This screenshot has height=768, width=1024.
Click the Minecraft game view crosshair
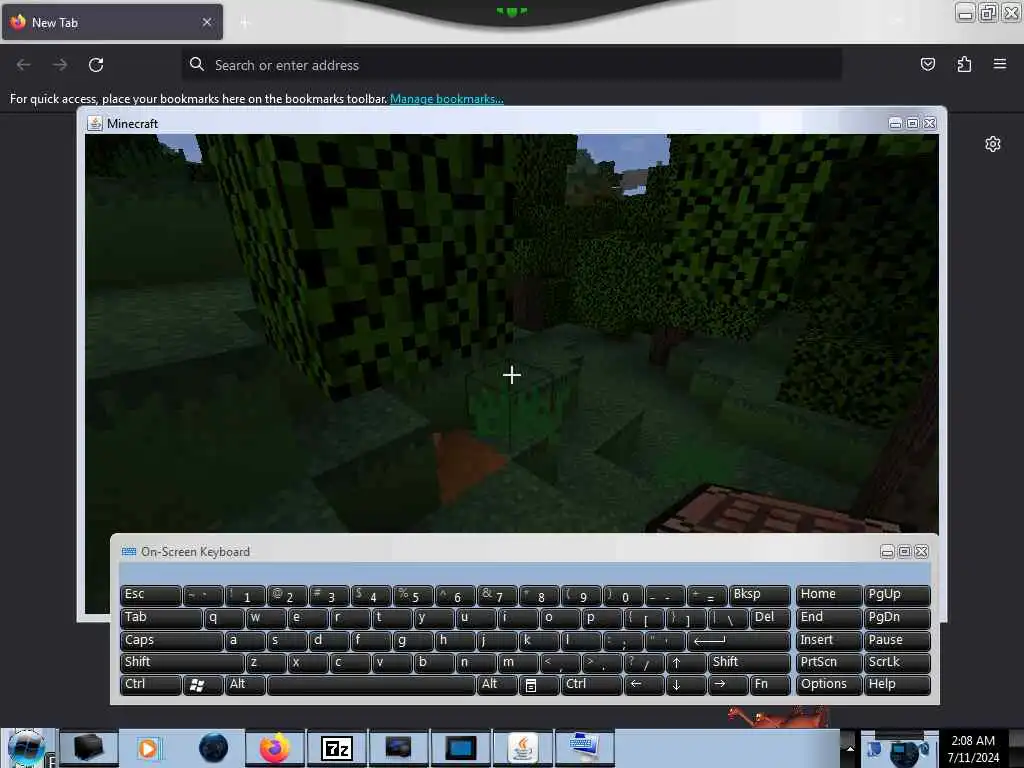512,375
